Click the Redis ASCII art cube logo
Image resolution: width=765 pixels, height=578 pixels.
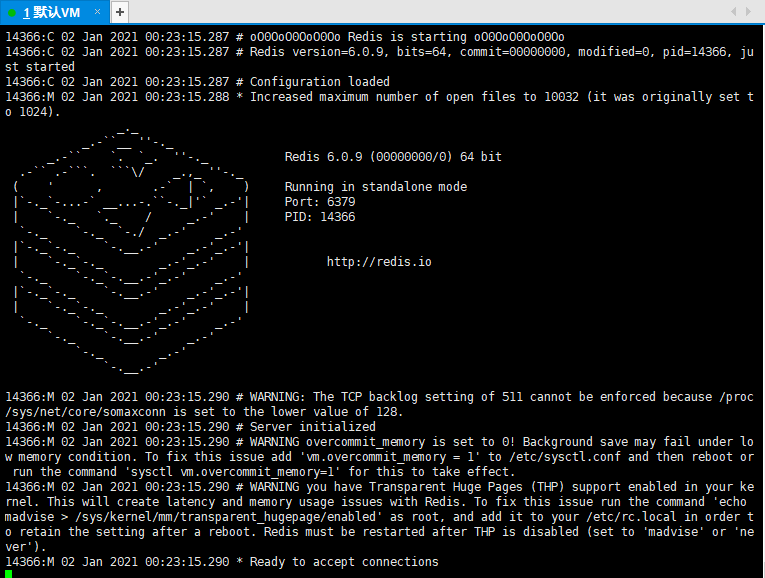[131, 251]
